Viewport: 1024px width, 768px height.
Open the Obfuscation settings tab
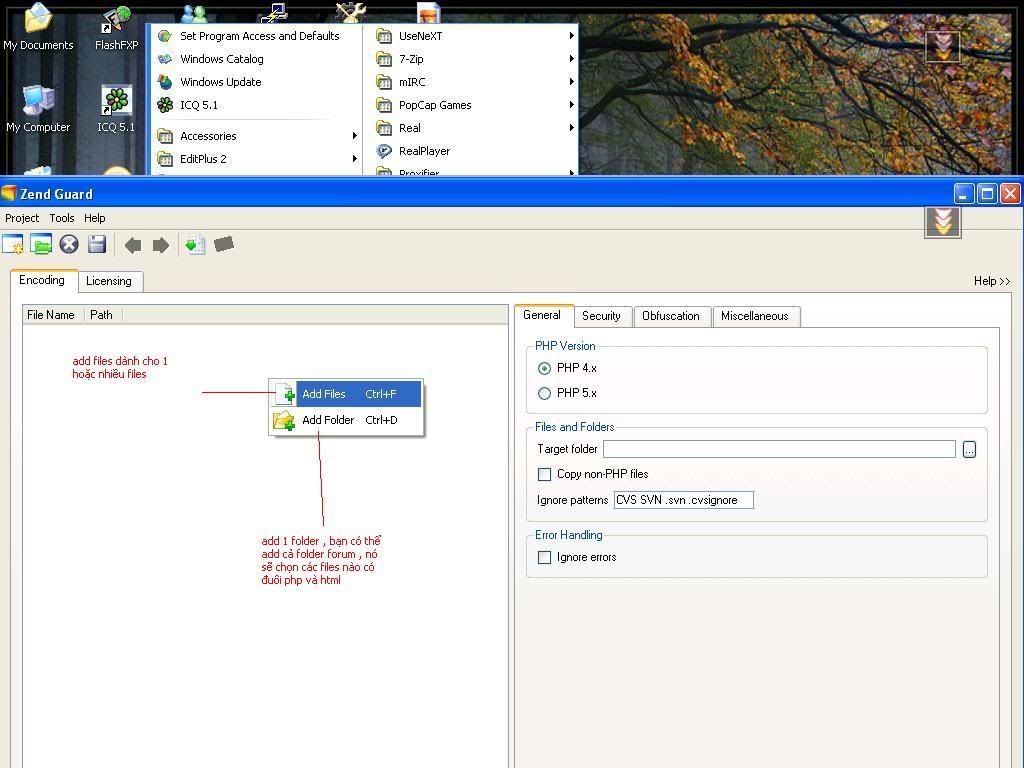pos(671,316)
